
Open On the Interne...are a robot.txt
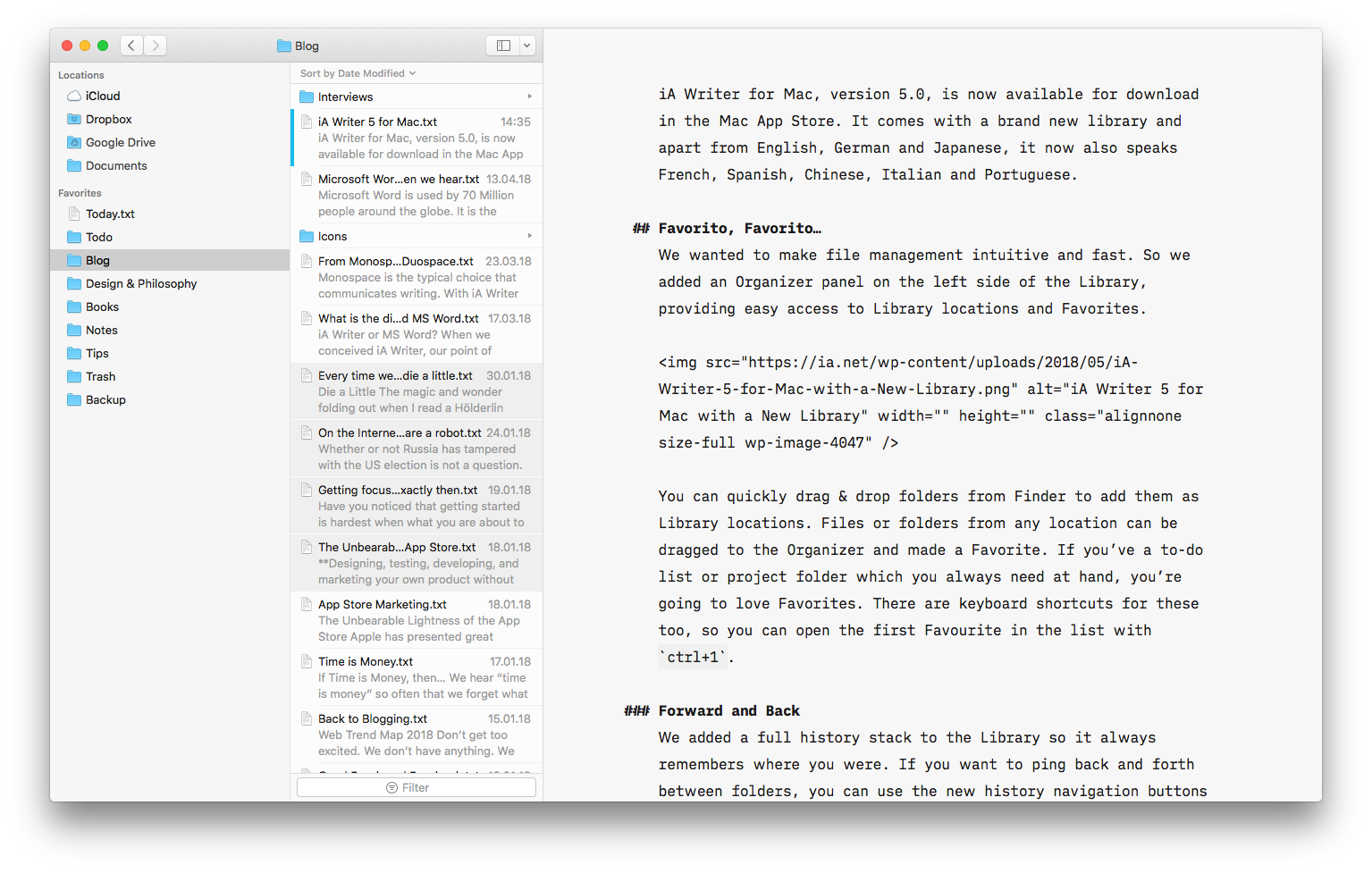[x=417, y=449]
